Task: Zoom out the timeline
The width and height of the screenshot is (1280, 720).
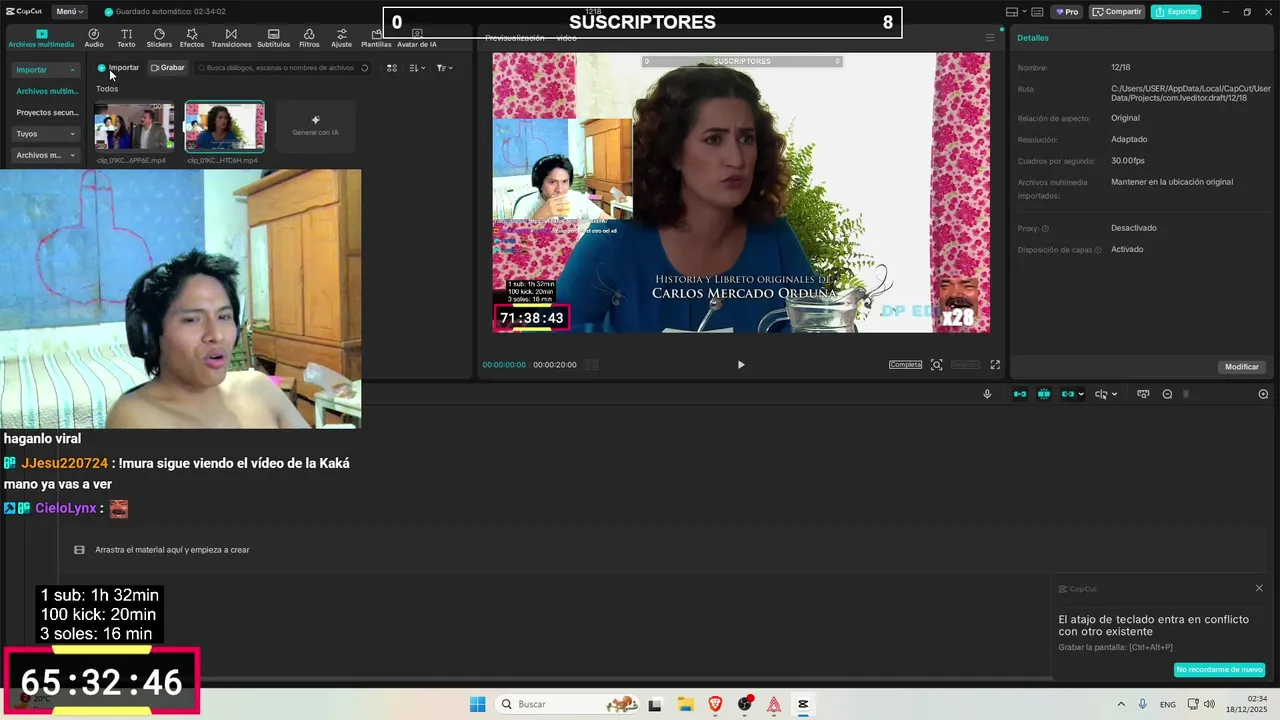Action: tap(1167, 394)
